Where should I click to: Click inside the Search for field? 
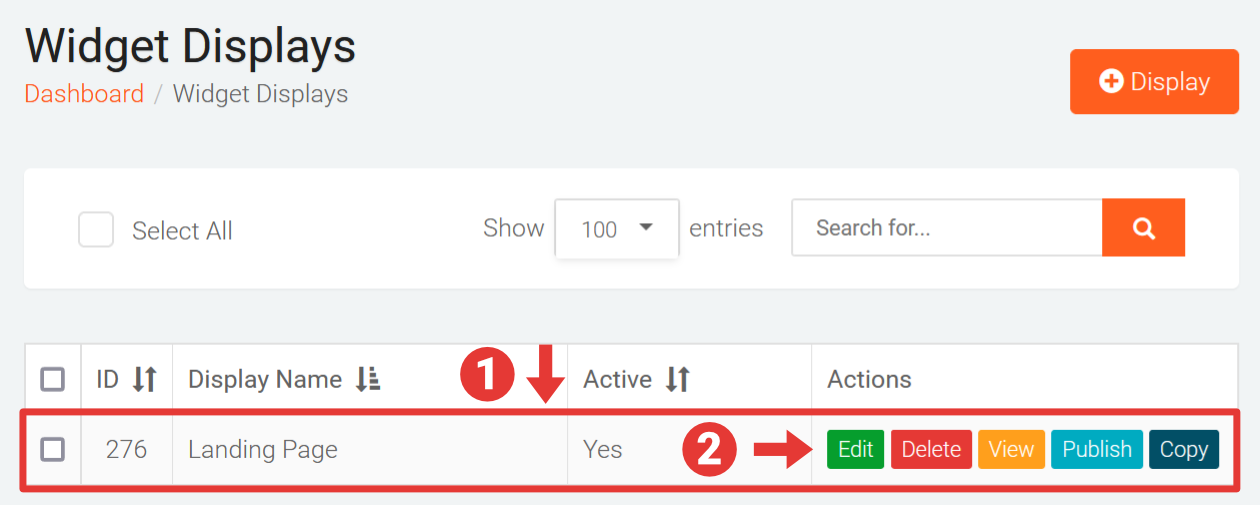tap(946, 228)
